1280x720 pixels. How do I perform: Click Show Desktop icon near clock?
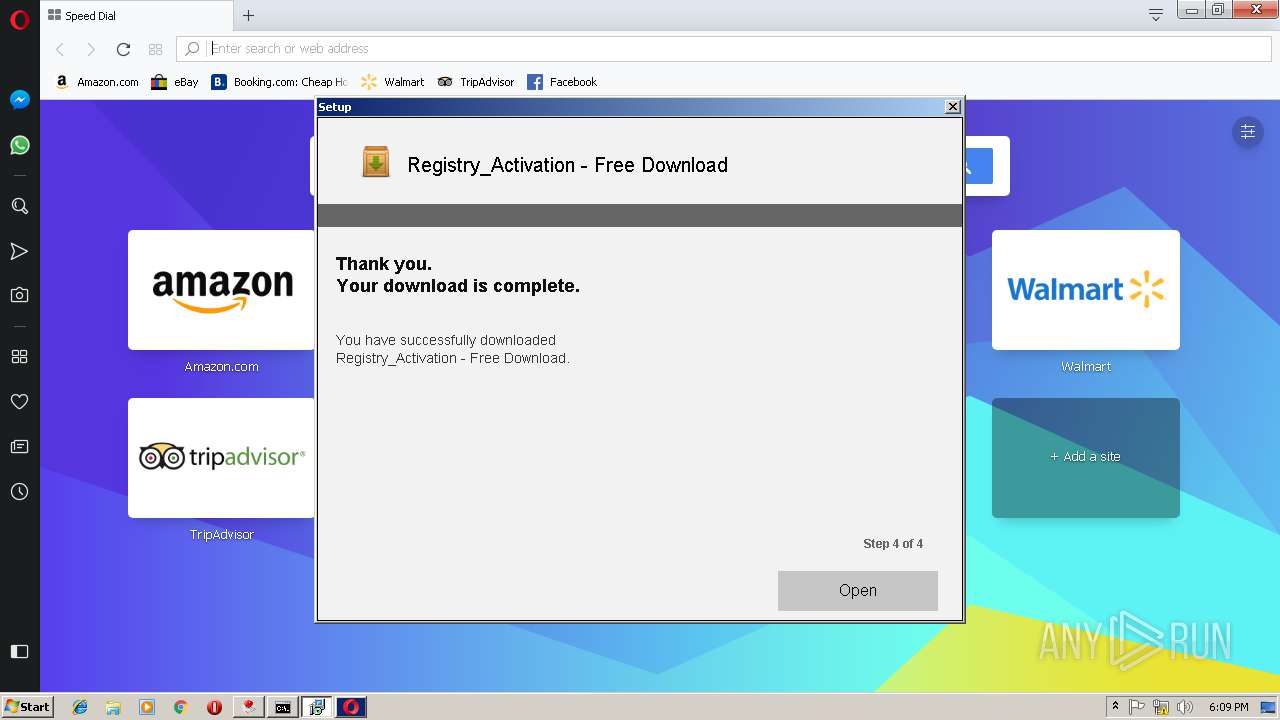pyautogui.click(x=1270, y=707)
